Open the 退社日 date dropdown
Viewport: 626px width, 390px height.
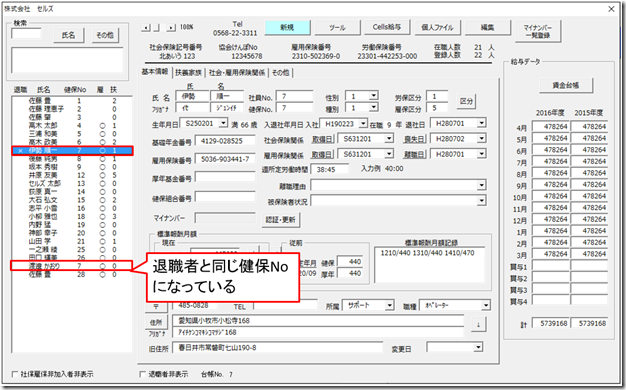click(x=481, y=123)
